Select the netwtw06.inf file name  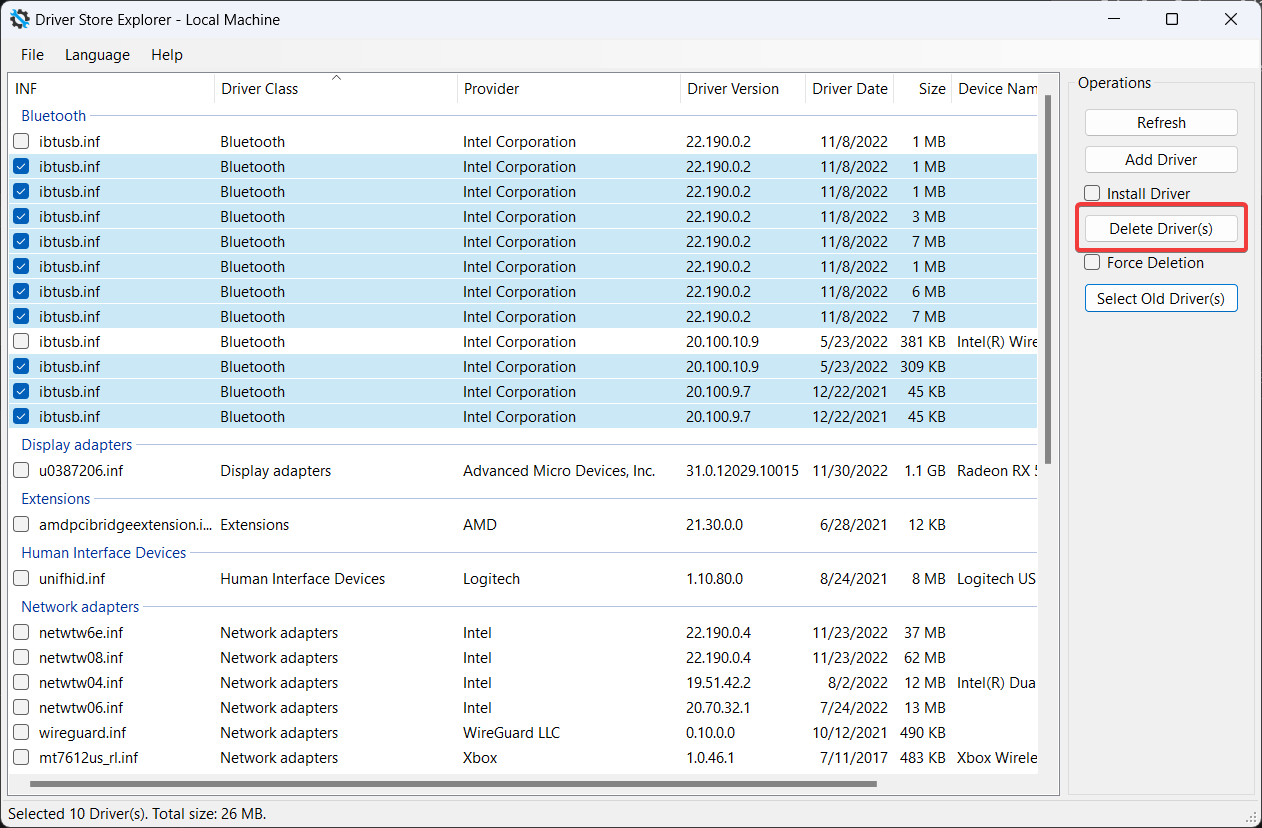click(81, 708)
